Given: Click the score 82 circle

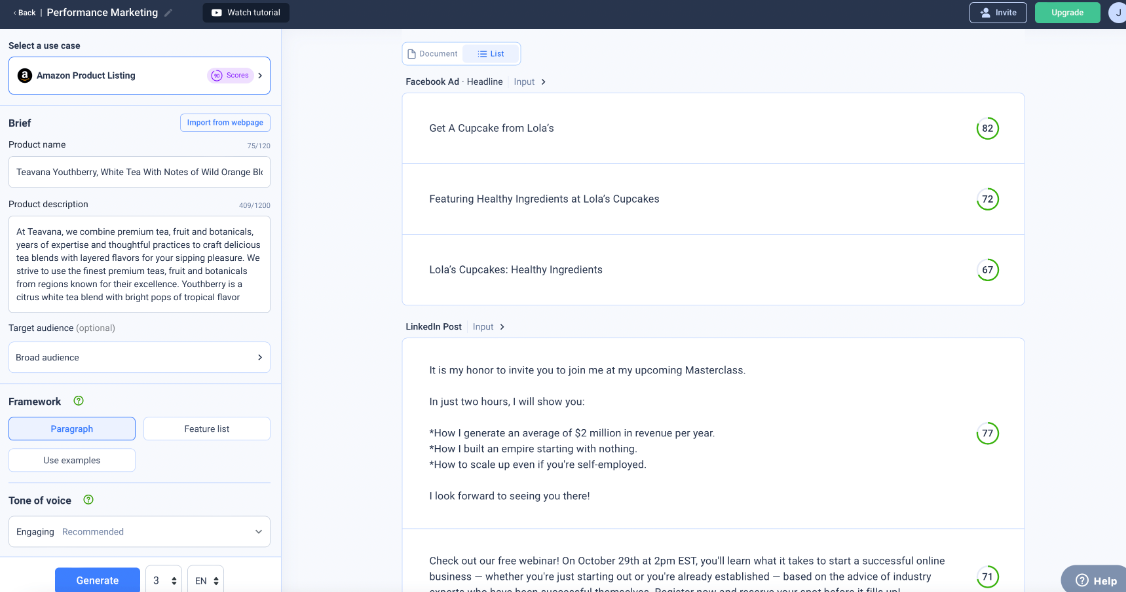Looking at the screenshot, I should [987, 129].
